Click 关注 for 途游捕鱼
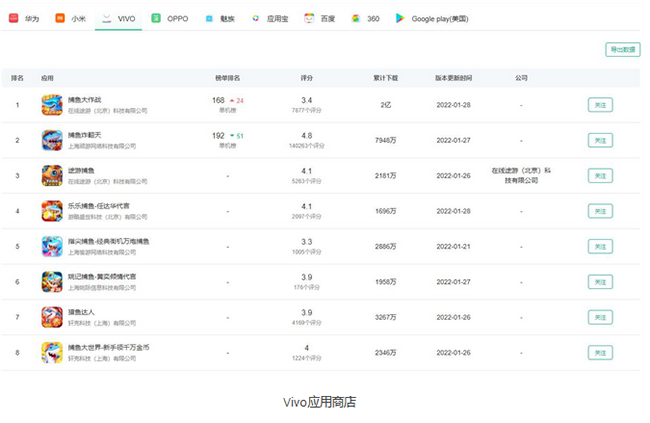650x423 pixels. coord(600,176)
